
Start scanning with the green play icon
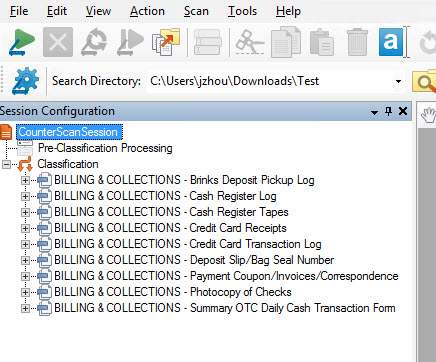[22, 42]
